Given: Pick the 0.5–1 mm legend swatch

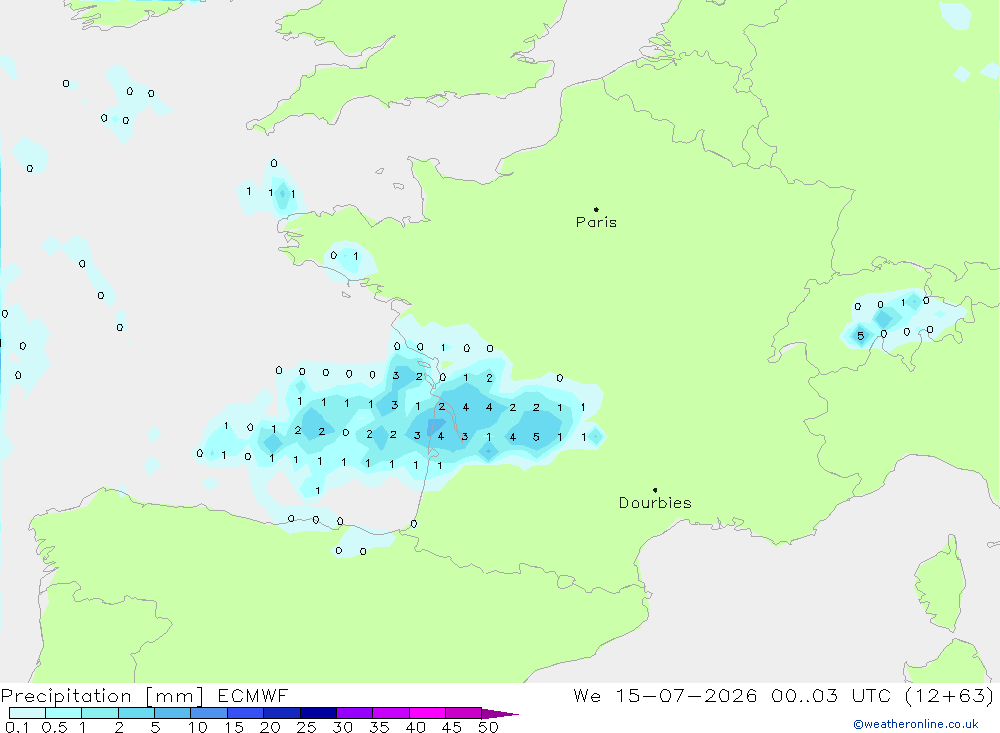Looking at the screenshot, I should (x=63, y=713).
